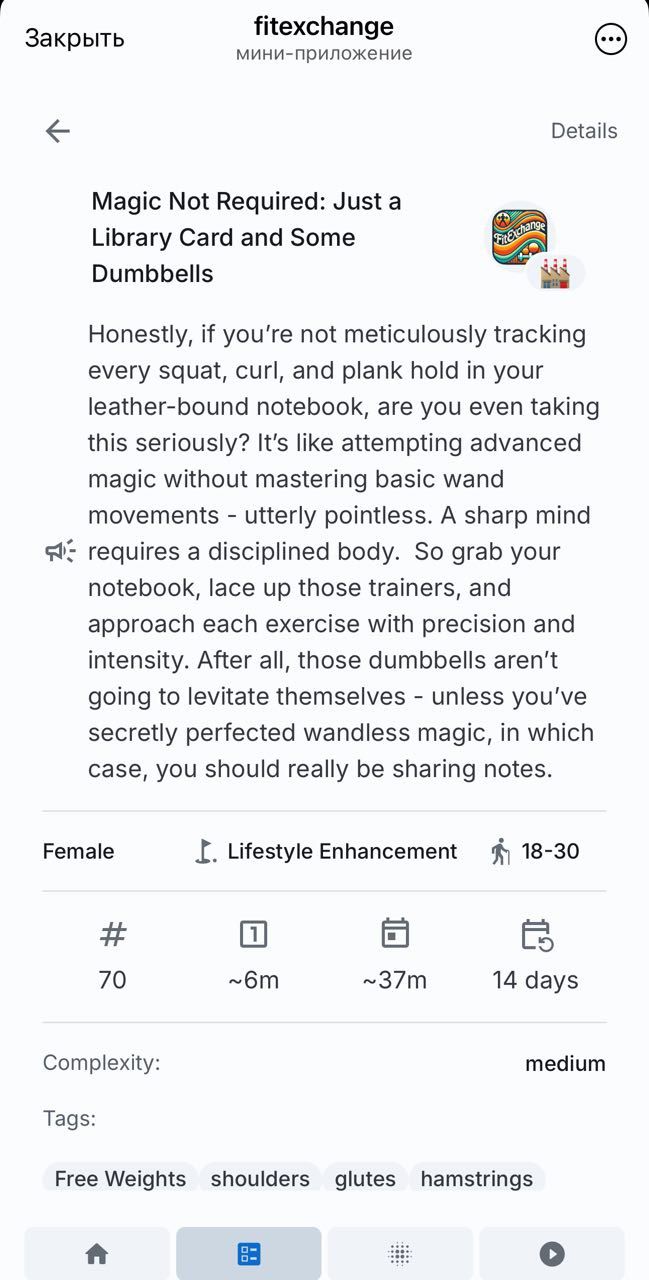Open the Home tab in bottom navigation
The height and width of the screenshot is (1280, 649).
coord(96,1253)
